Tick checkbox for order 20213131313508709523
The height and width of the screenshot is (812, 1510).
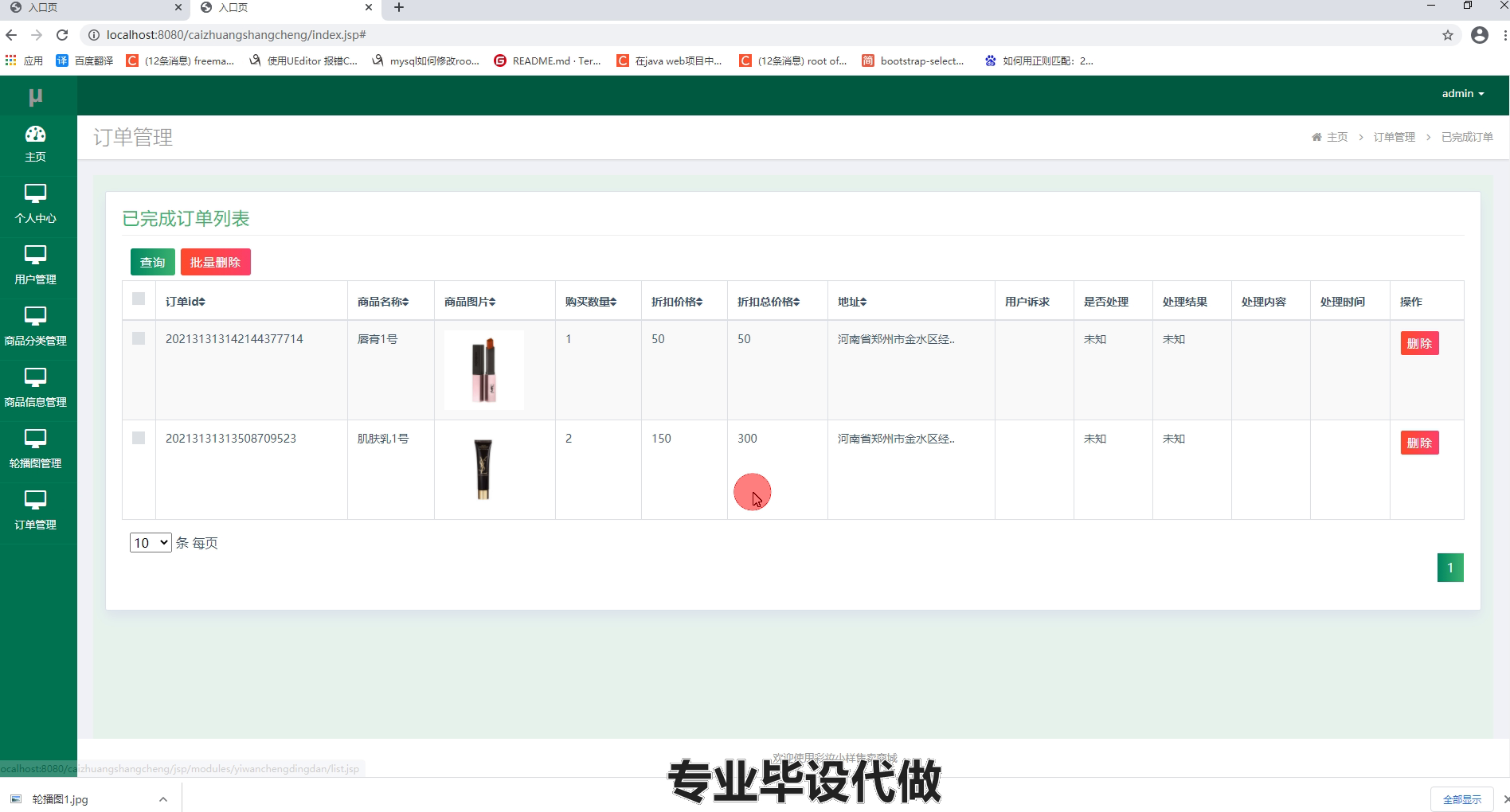[139, 438]
